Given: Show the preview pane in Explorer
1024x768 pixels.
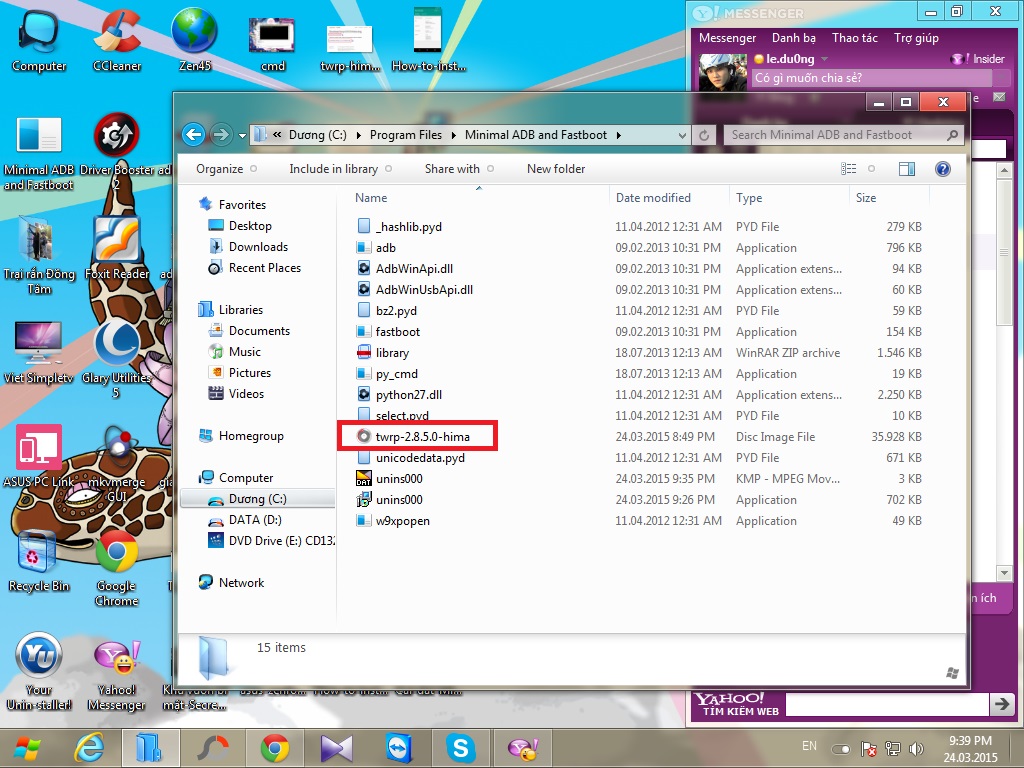Looking at the screenshot, I should [906, 169].
